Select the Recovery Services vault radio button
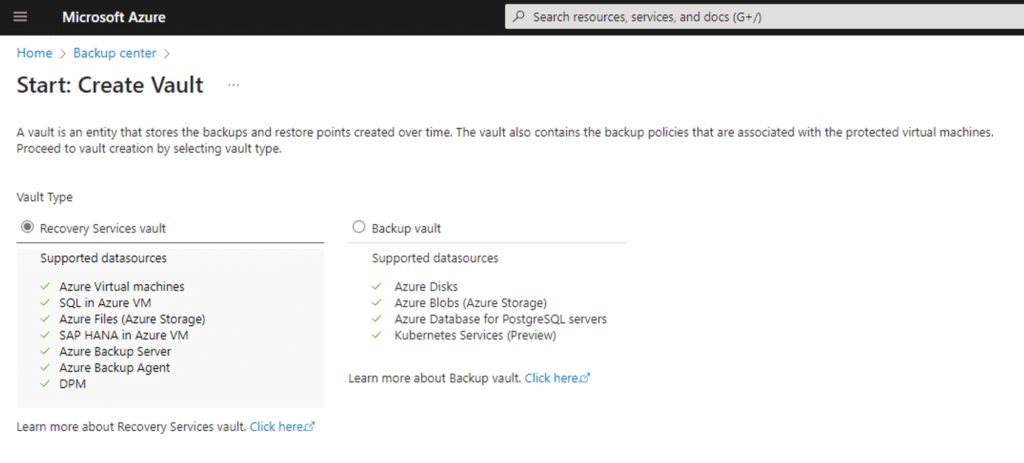This screenshot has width=1024, height=463. pyautogui.click(x=27, y=227)
